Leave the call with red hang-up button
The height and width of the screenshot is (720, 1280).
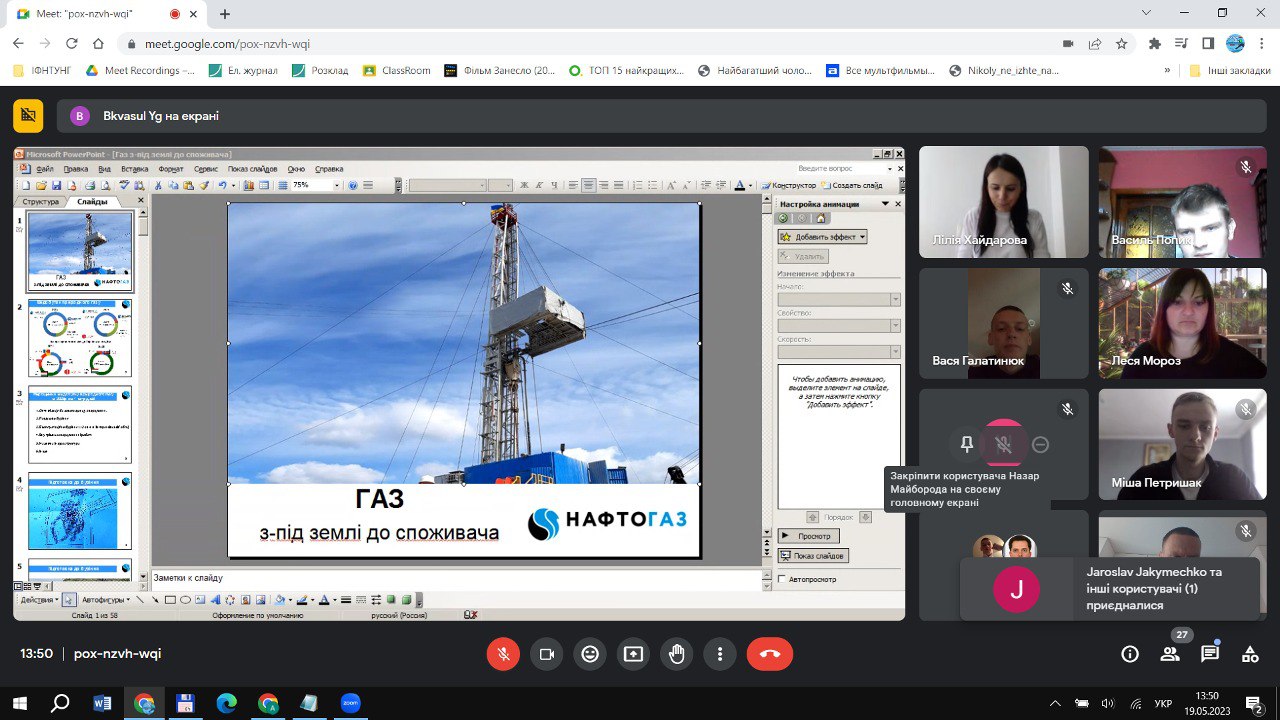click(x=769, y=654)
